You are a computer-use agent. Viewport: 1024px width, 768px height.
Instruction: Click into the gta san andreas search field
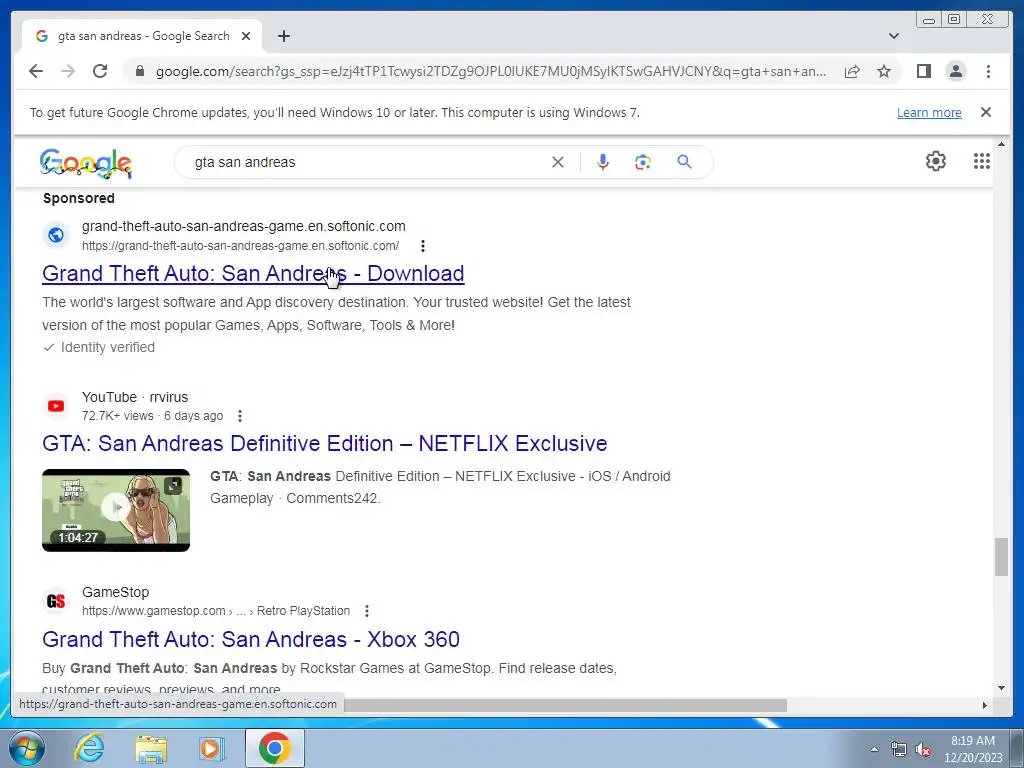tap(366, 162)
